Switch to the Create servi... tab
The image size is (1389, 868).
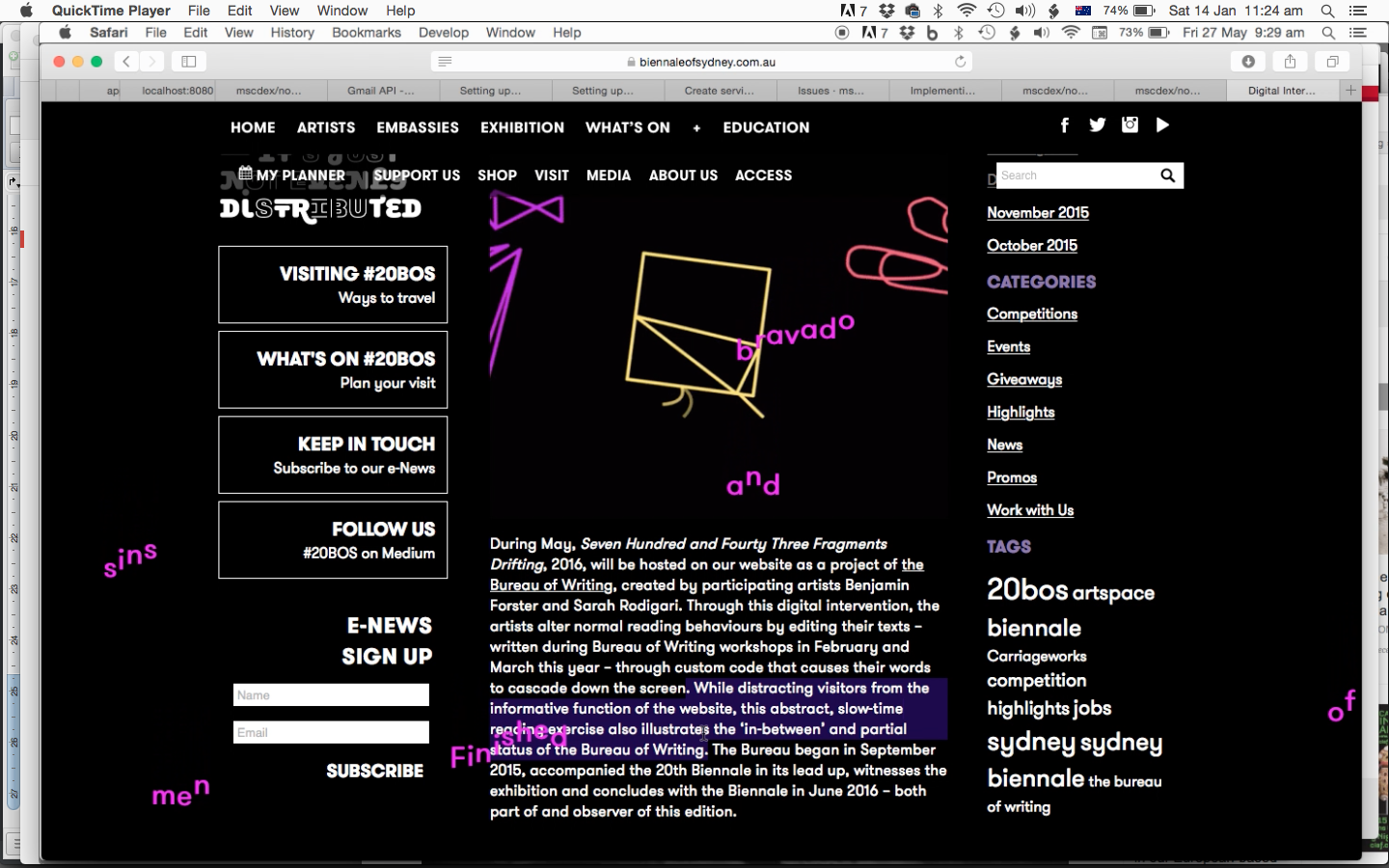click(x=720, y=91)
